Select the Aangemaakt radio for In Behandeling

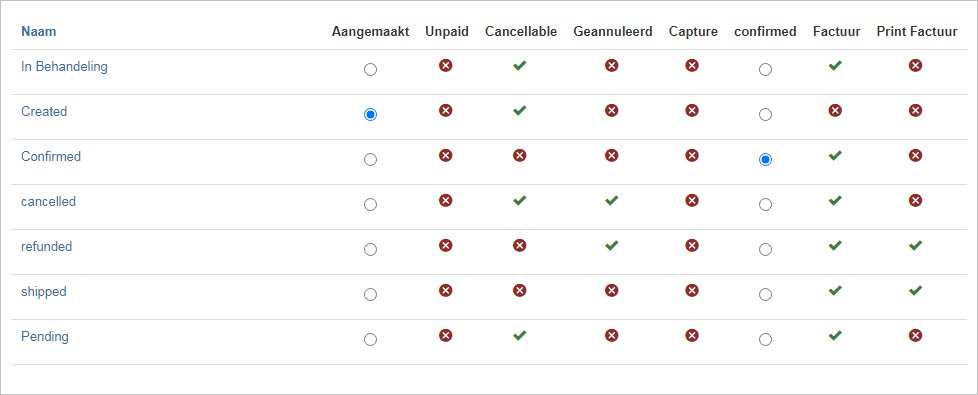tap(370, 70)
